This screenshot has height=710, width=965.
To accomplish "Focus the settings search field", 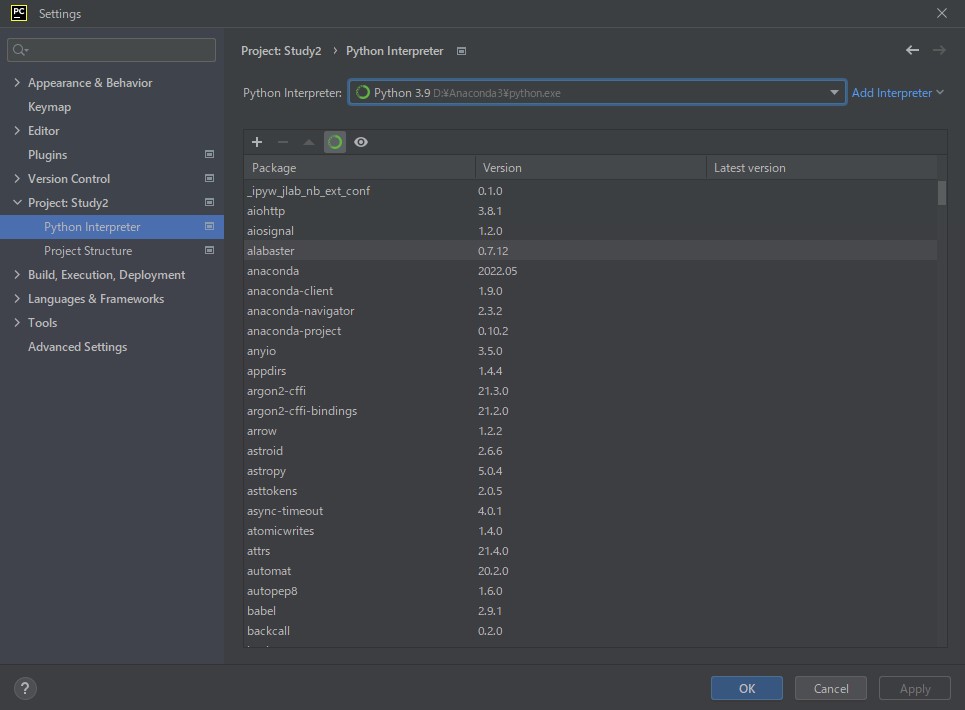I will 111,50.
